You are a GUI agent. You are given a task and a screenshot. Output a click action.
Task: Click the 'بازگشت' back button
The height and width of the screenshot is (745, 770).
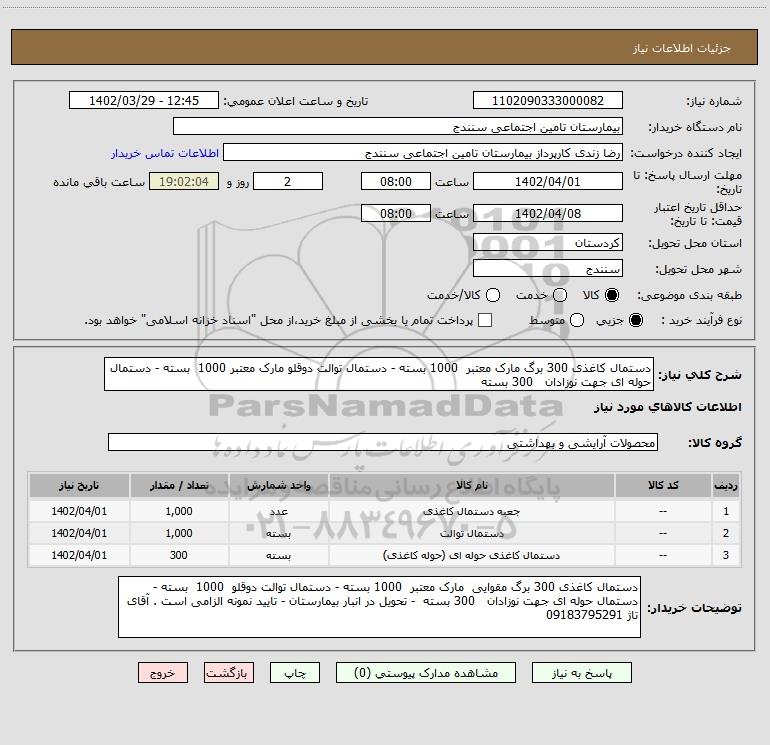coord(229,674)
